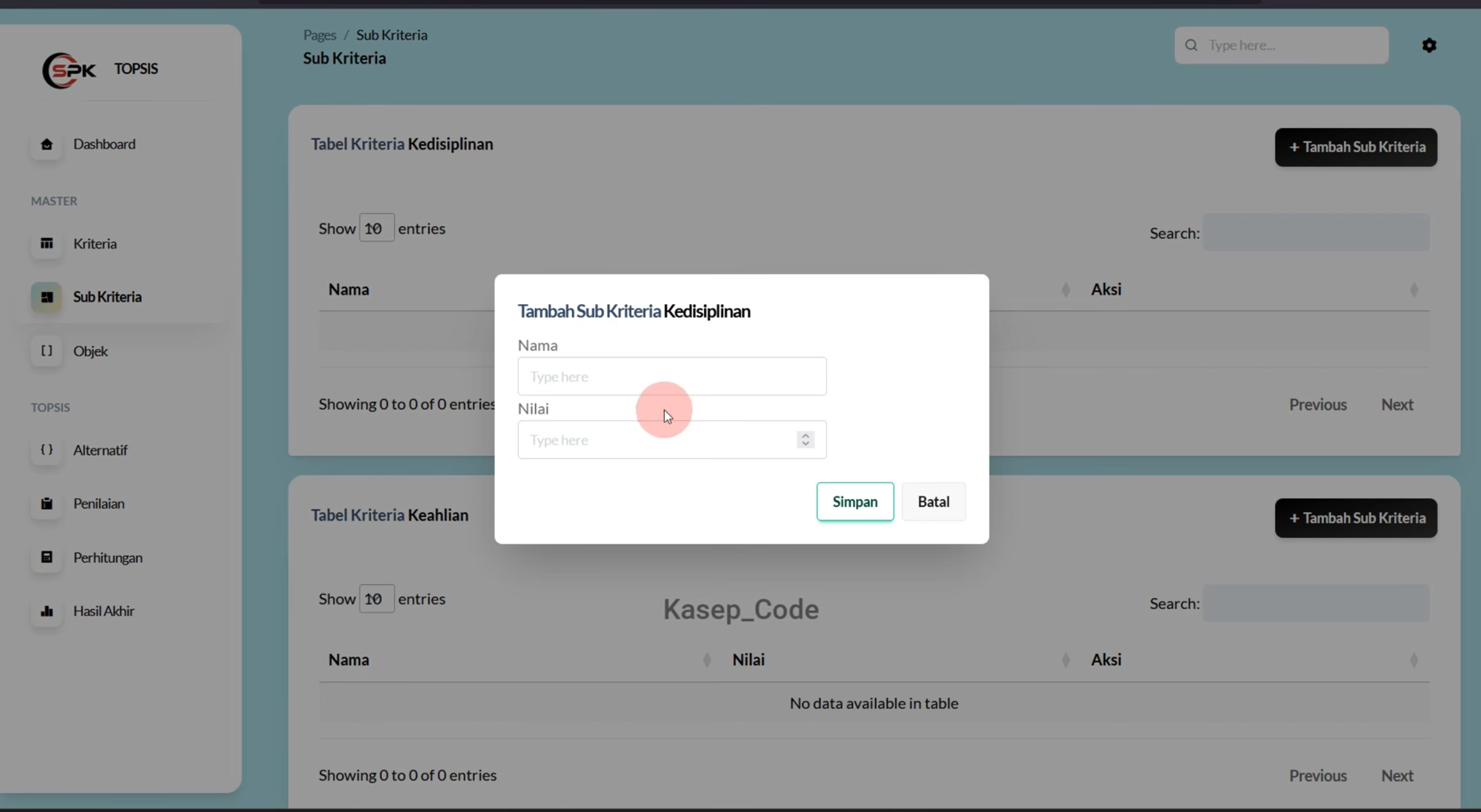Viewport: 1481px width, 812px height.
Task: Open Perhitungan from the sidebar
Action: click(x=108, y=557)
